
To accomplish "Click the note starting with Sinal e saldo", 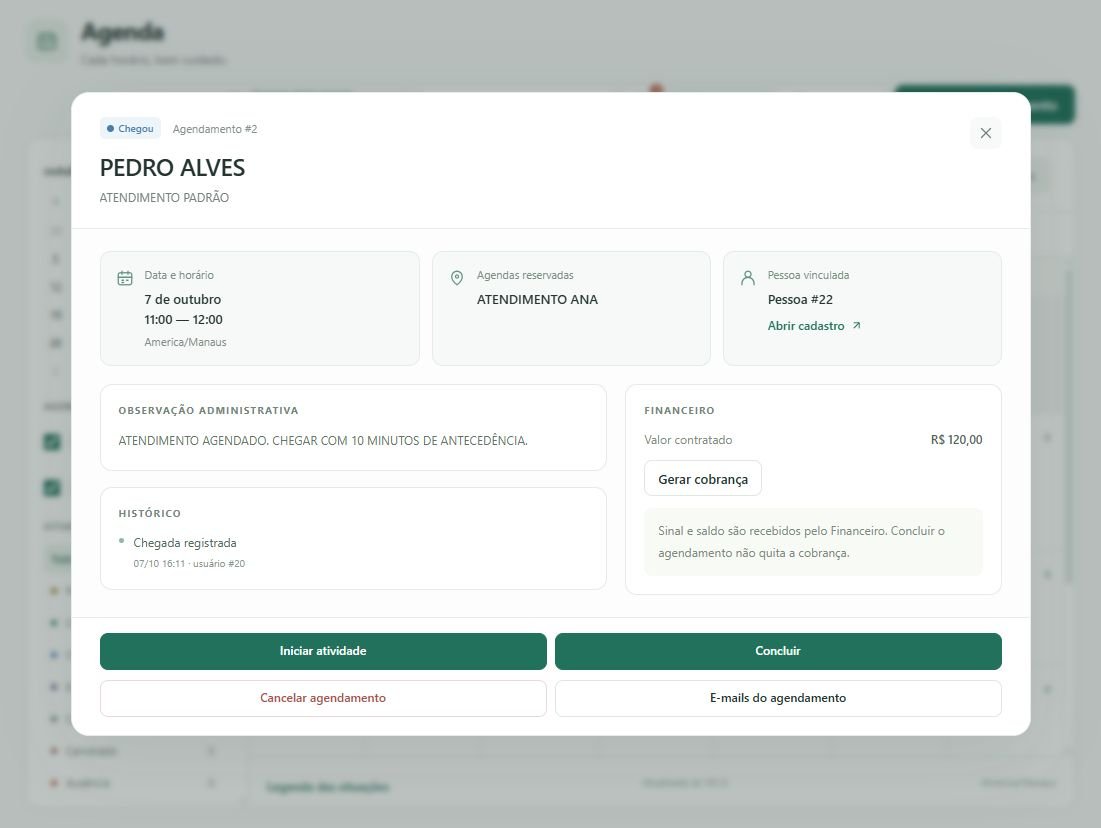I will click(x=813, y=541).
